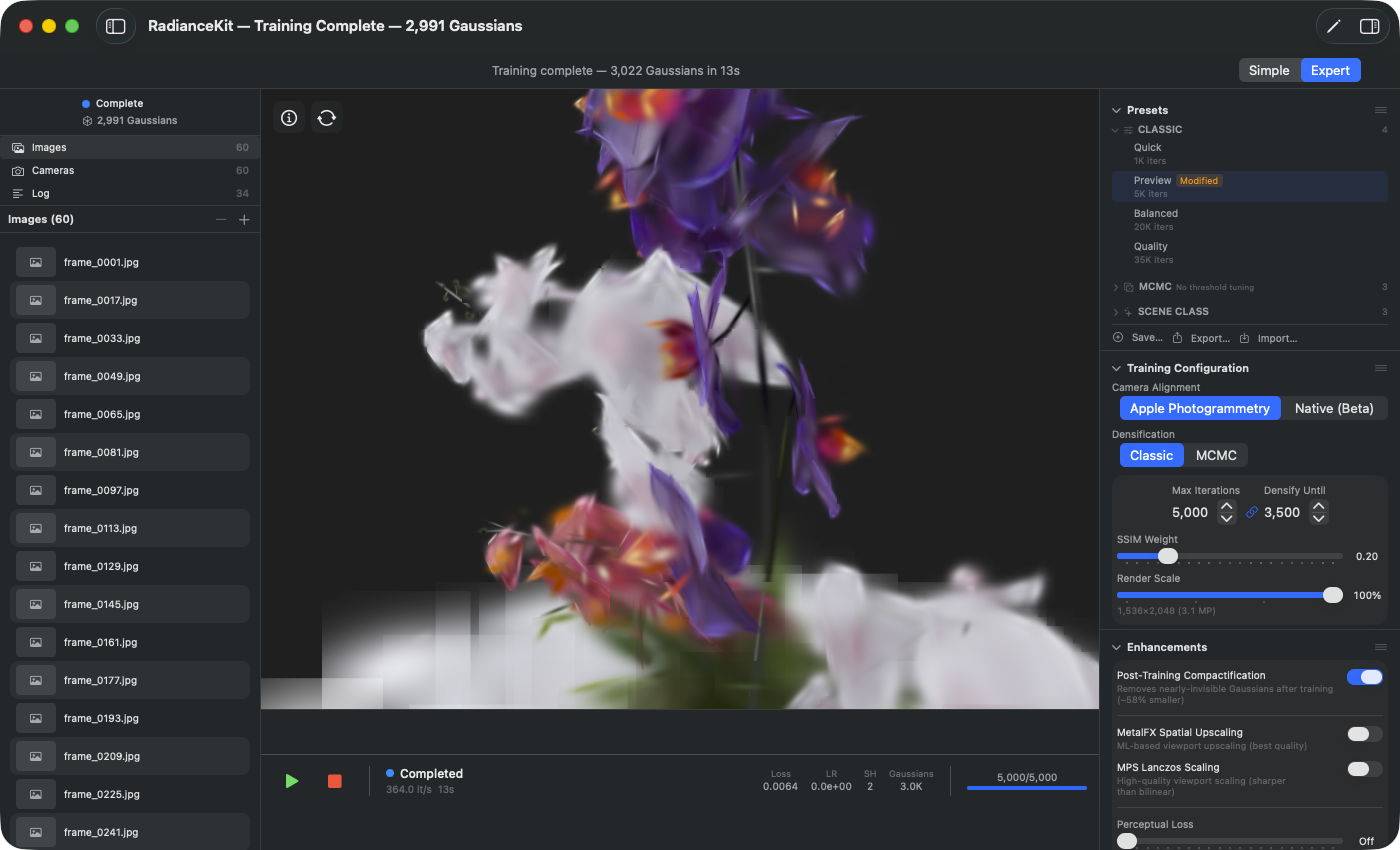Click thumbnail icon of frame_0113.jpg

tap(36, 528)
